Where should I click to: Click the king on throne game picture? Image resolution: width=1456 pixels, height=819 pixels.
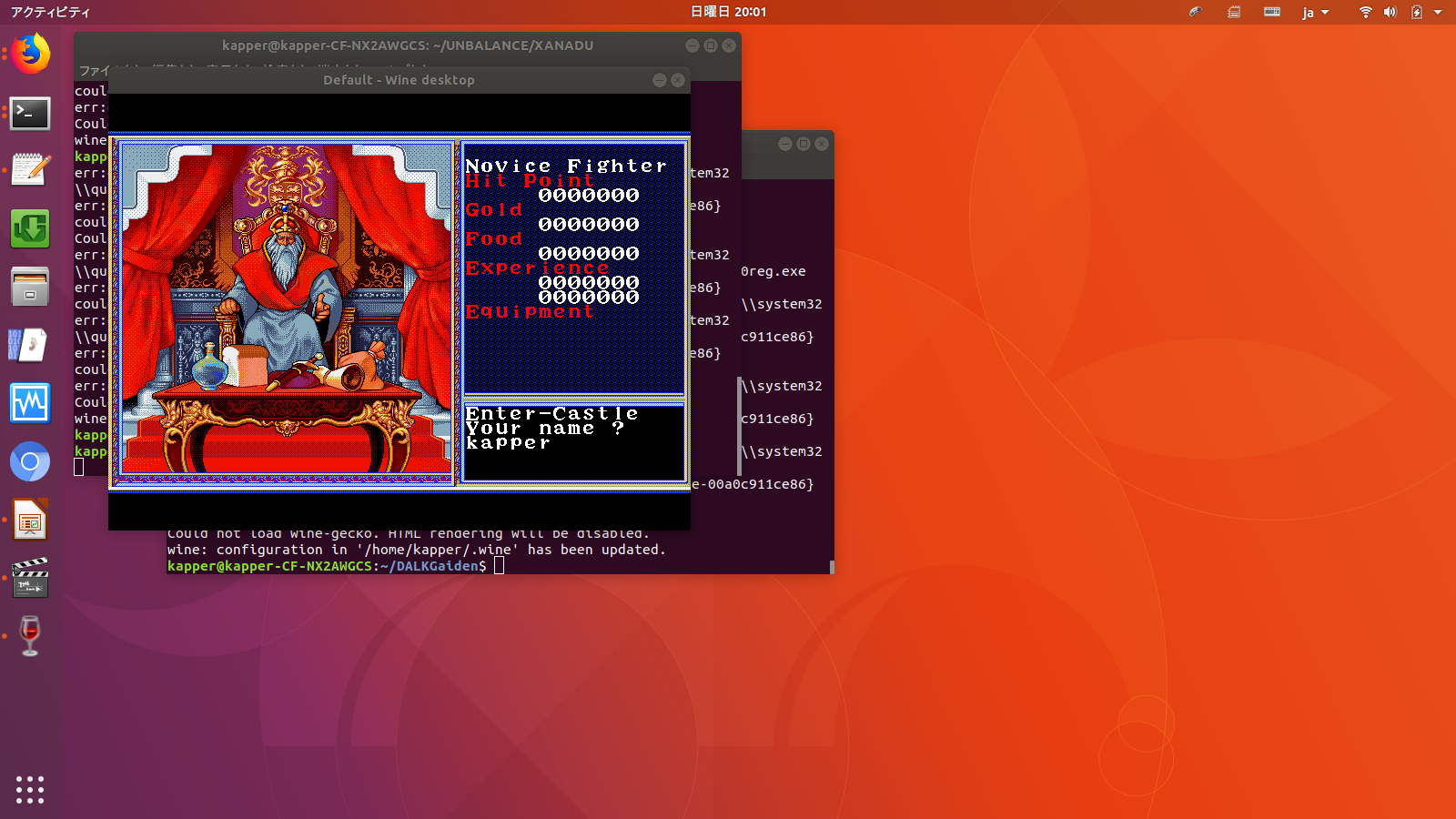pos(287,308)
